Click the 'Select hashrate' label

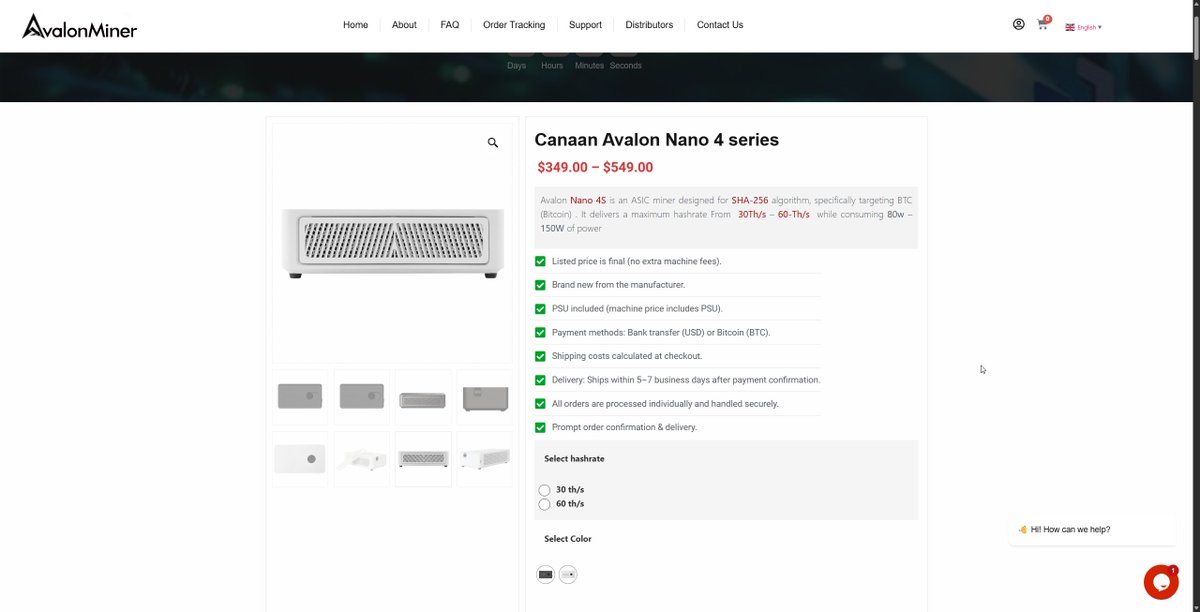[574, 459]
